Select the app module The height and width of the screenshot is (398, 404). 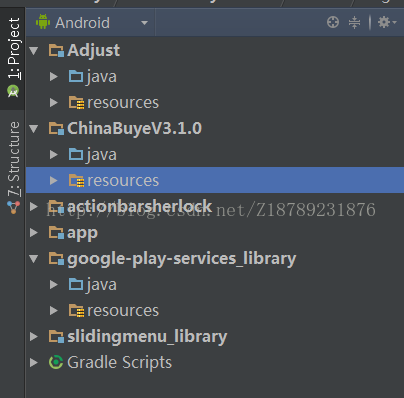click(x=82, y=233)
